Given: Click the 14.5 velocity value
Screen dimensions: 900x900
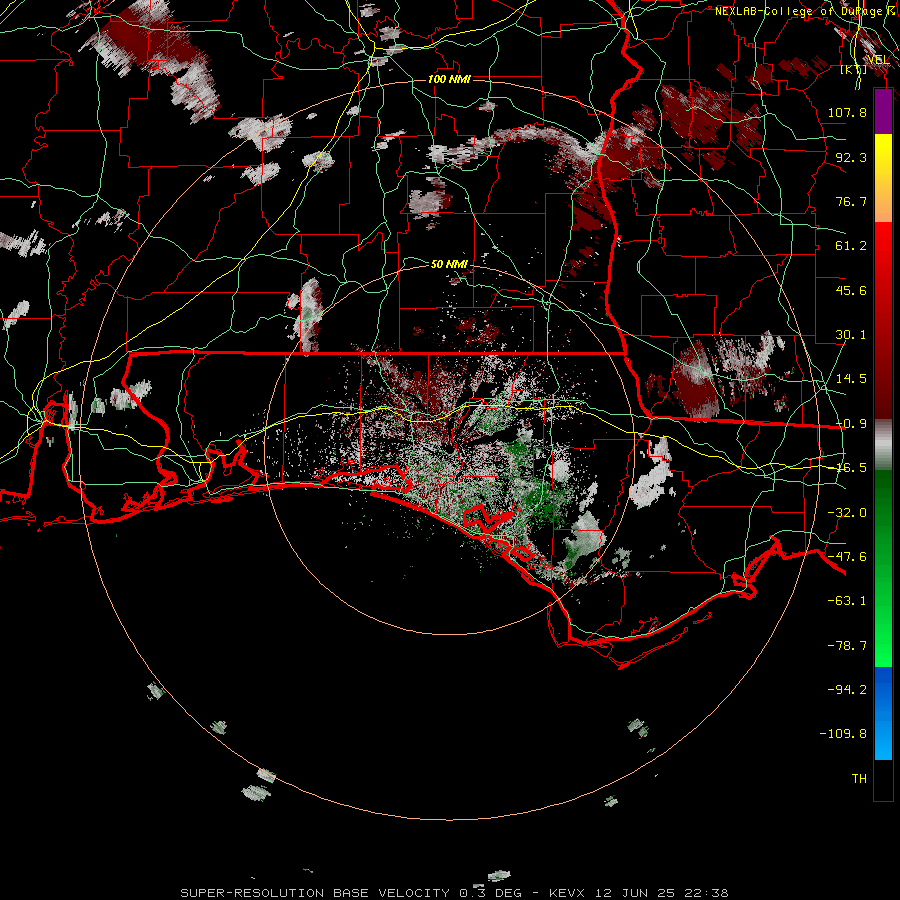Looking at the screenshot, I should [x=851, y=379].
